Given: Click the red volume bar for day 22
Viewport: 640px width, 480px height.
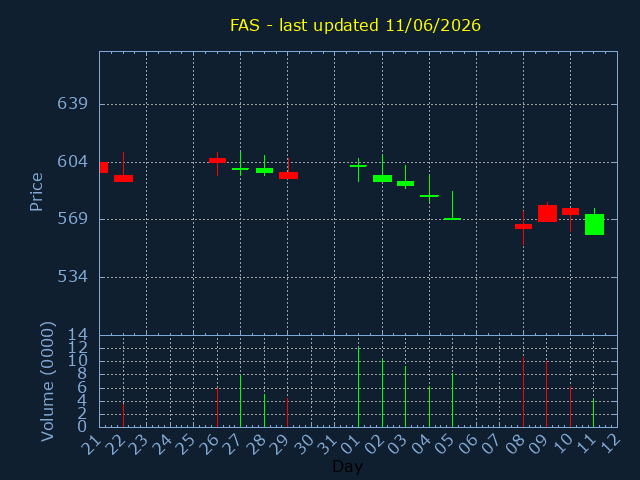Looking at the screenshot, I should click(123, 415).
